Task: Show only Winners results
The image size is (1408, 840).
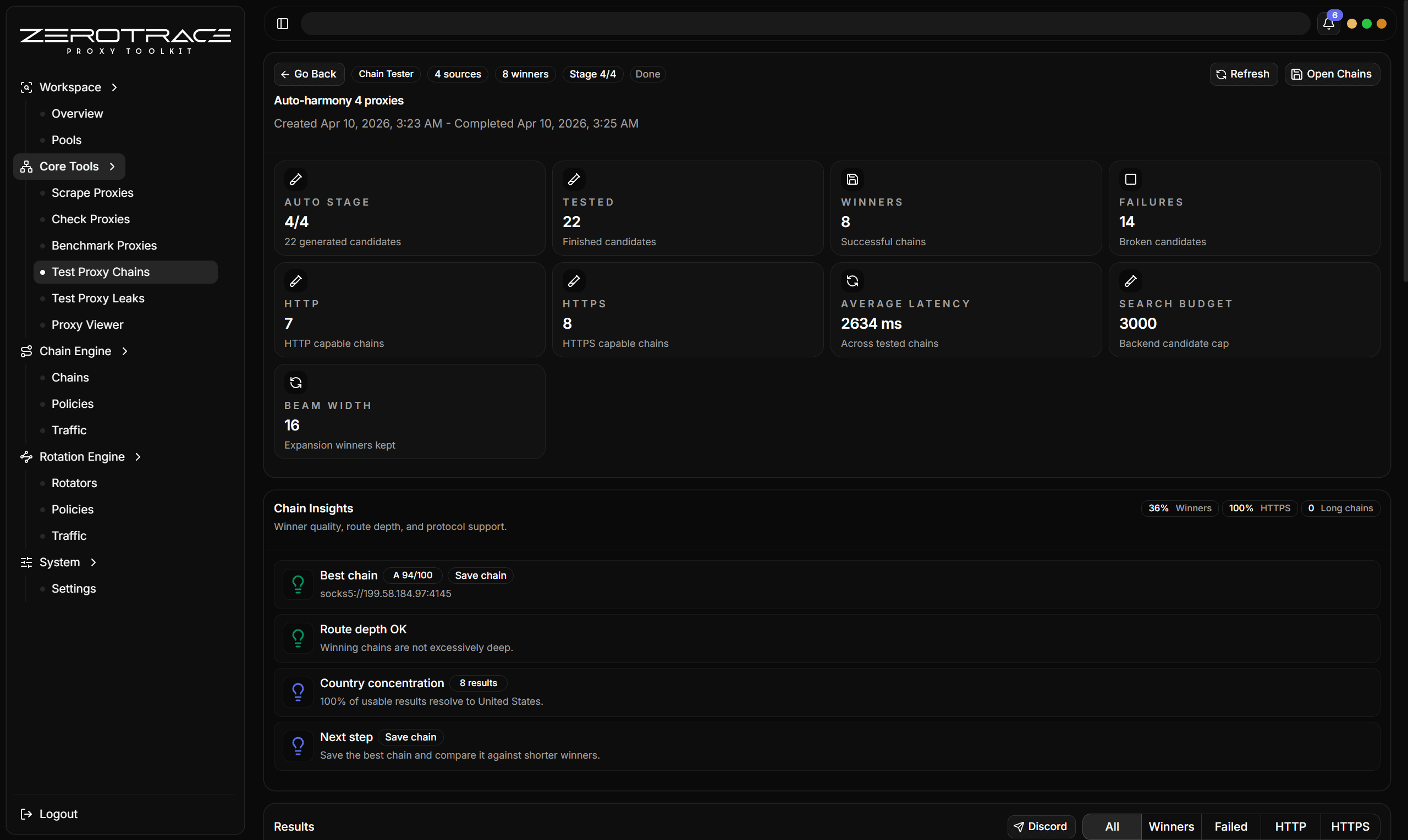Action: tap(1171, 826)
